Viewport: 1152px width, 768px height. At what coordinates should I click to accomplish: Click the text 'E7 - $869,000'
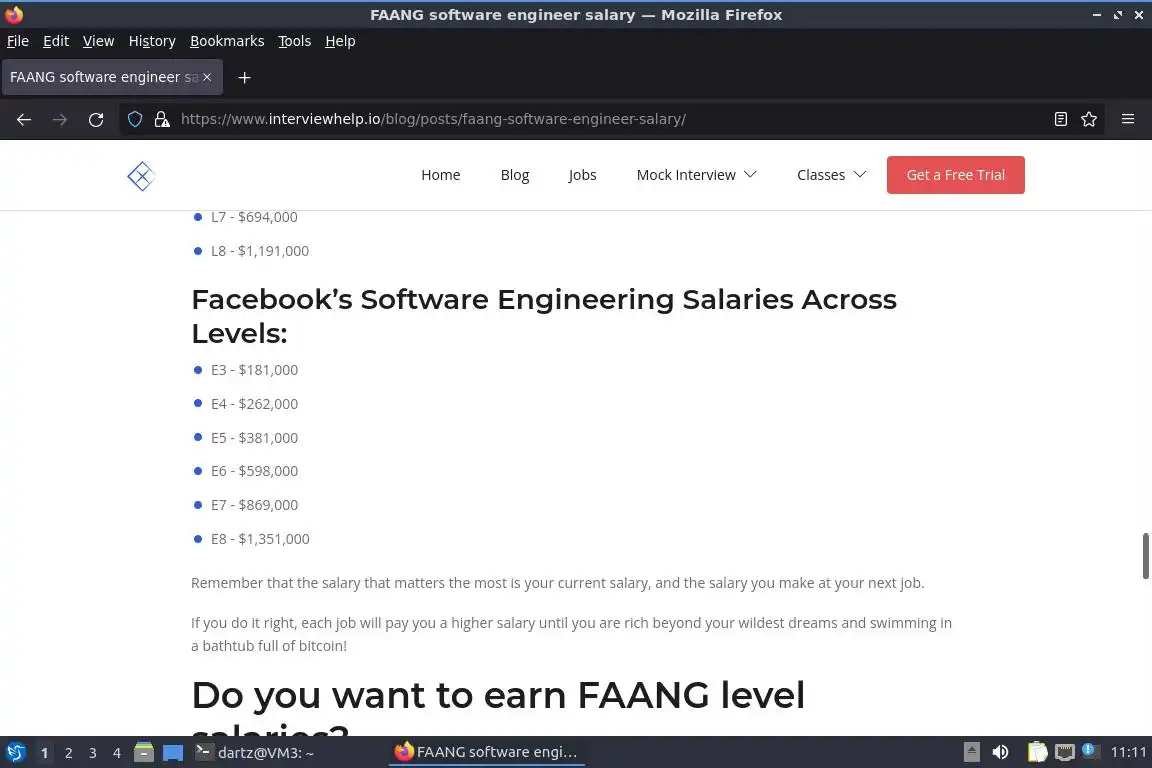tap(254, 505)
